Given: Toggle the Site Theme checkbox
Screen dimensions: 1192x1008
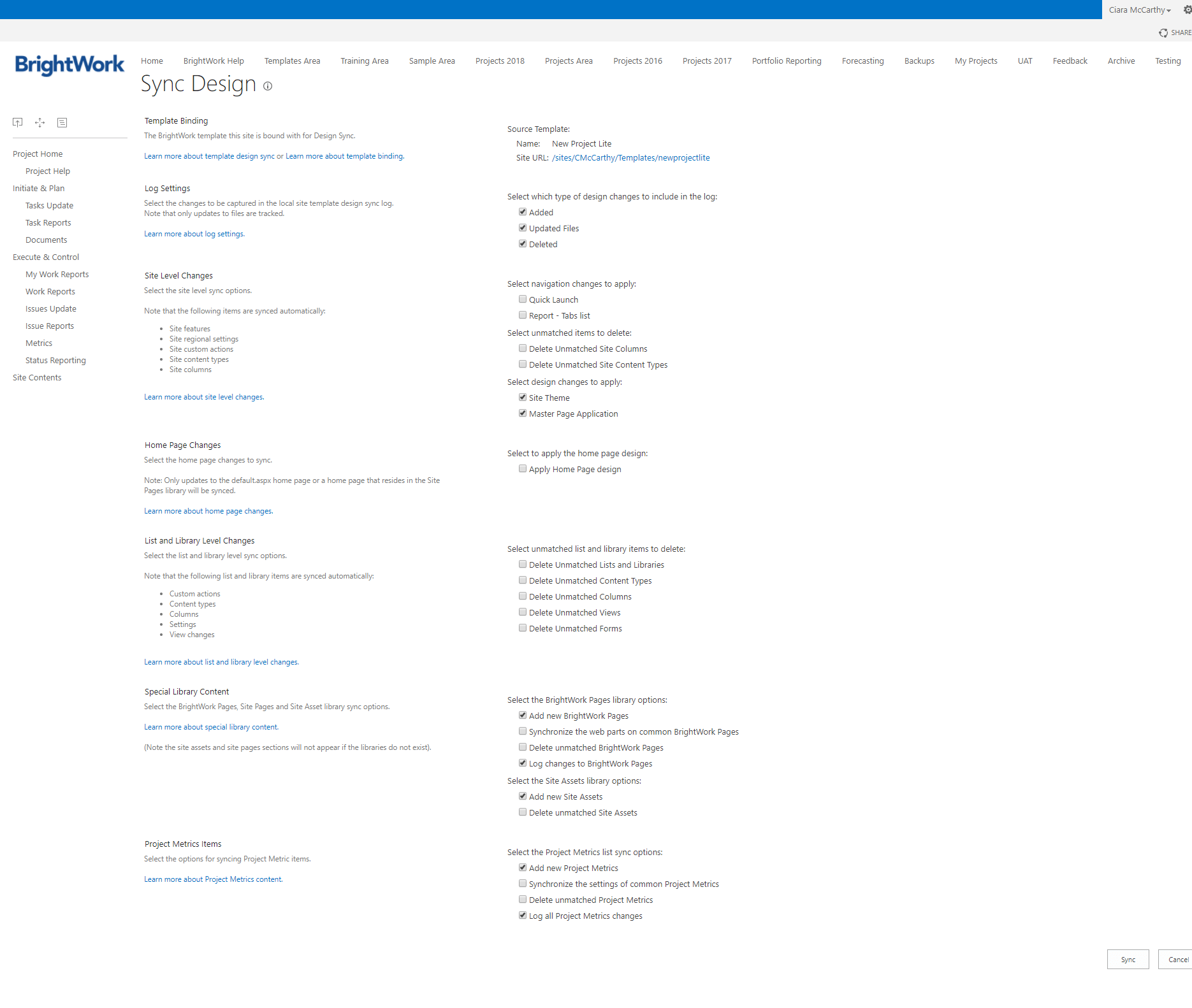Looking at the screenshot, I should tap(523, 397).
